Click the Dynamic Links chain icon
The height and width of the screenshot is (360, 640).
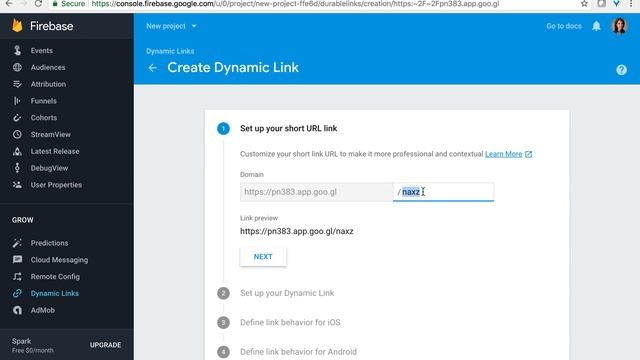click(x=17, y=293)
